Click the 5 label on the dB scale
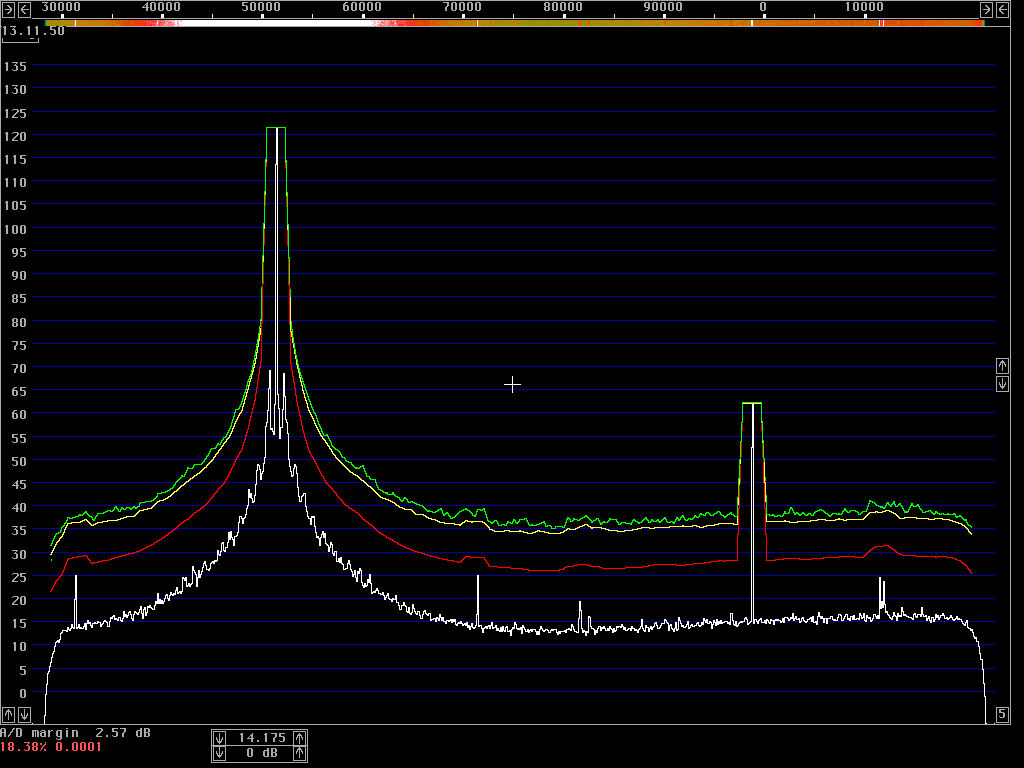 click(23, 670)
